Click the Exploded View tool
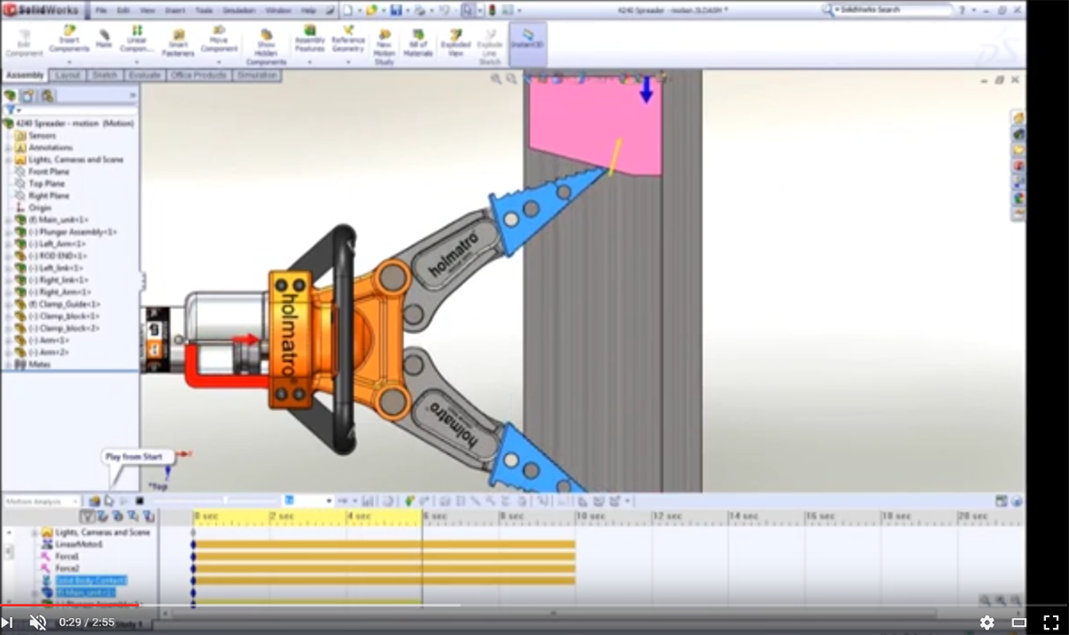Screen dimensions: 1069x635 [455, 43]
